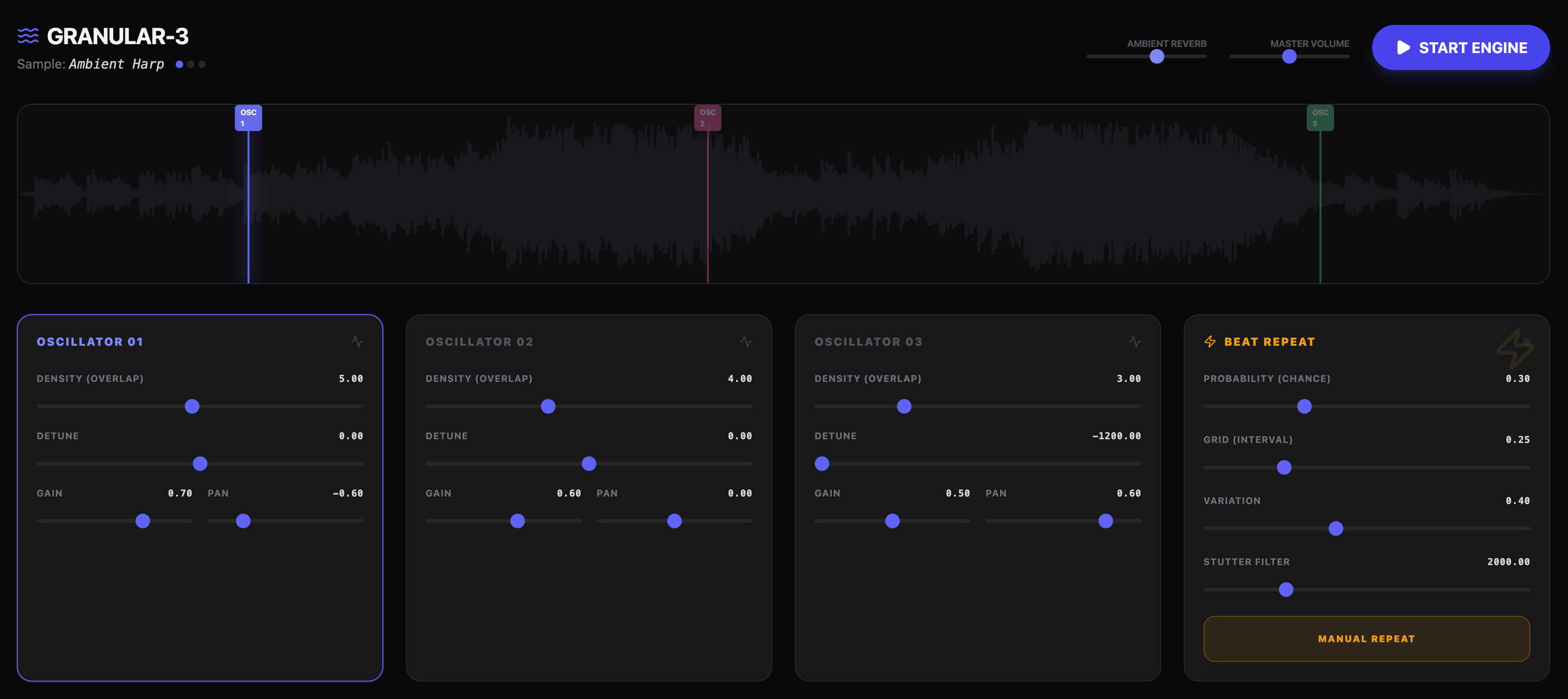Image resolution: width=1568 pixels, height=699 pixels.
Task: Click the Master Volume slider handle
Action: [1289, 57]
